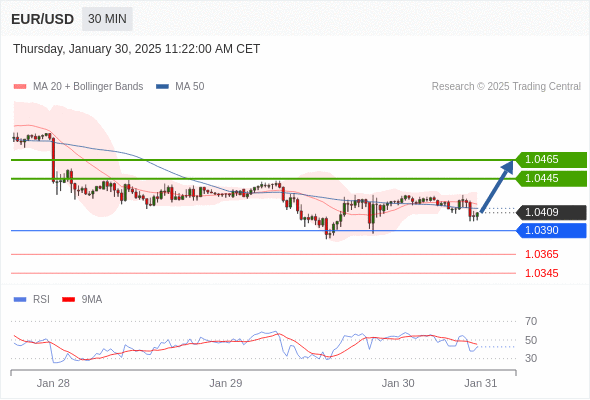Click the blue upward forecast arrow
This screenshot has width=590, height=400.
click(x=497, y=187)
